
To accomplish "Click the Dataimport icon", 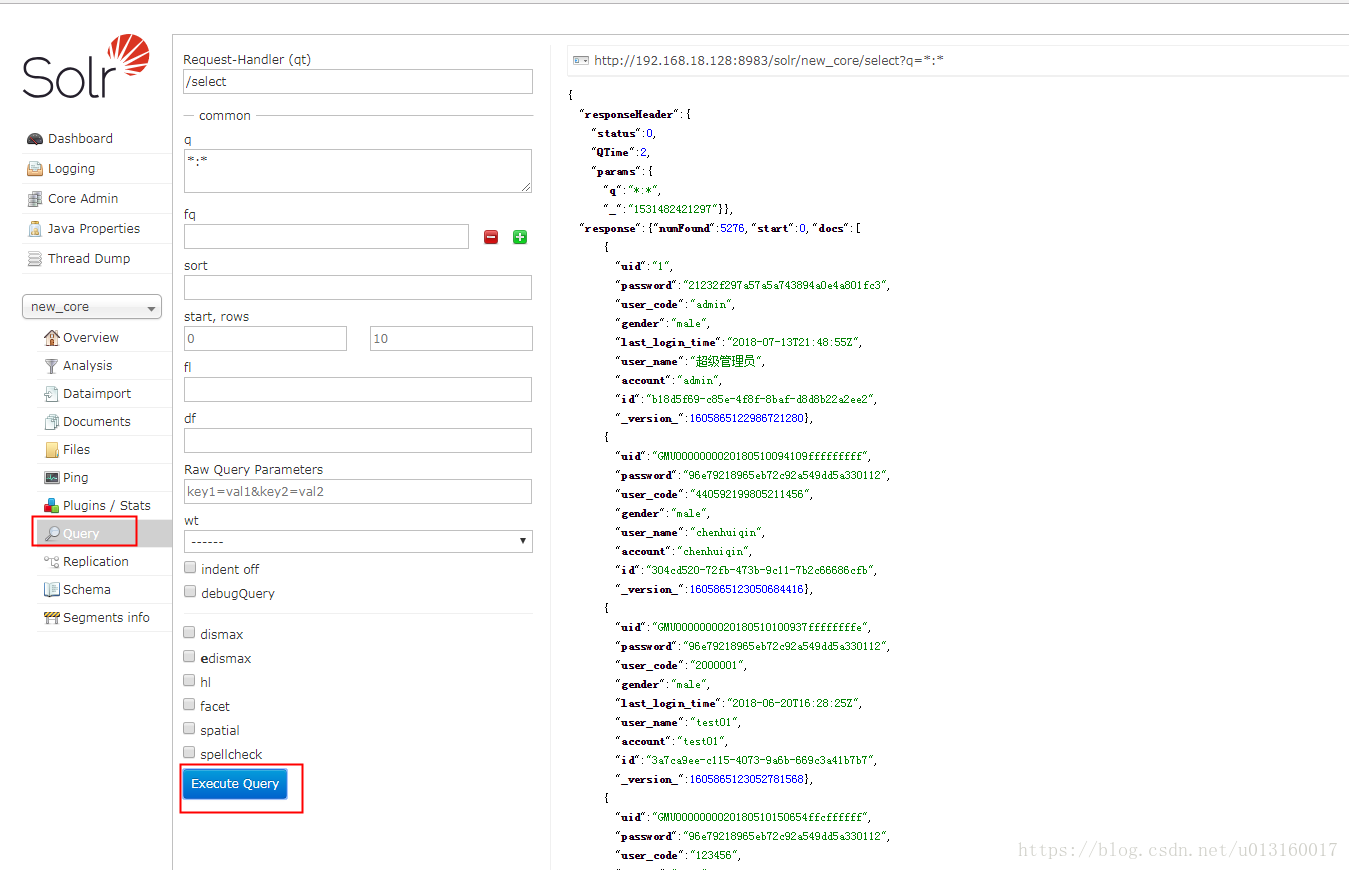I will [51, 394].
